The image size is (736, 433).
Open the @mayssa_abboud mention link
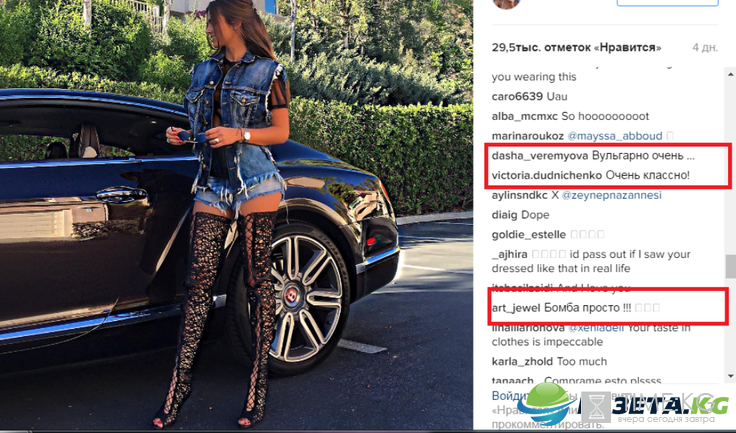615,136
